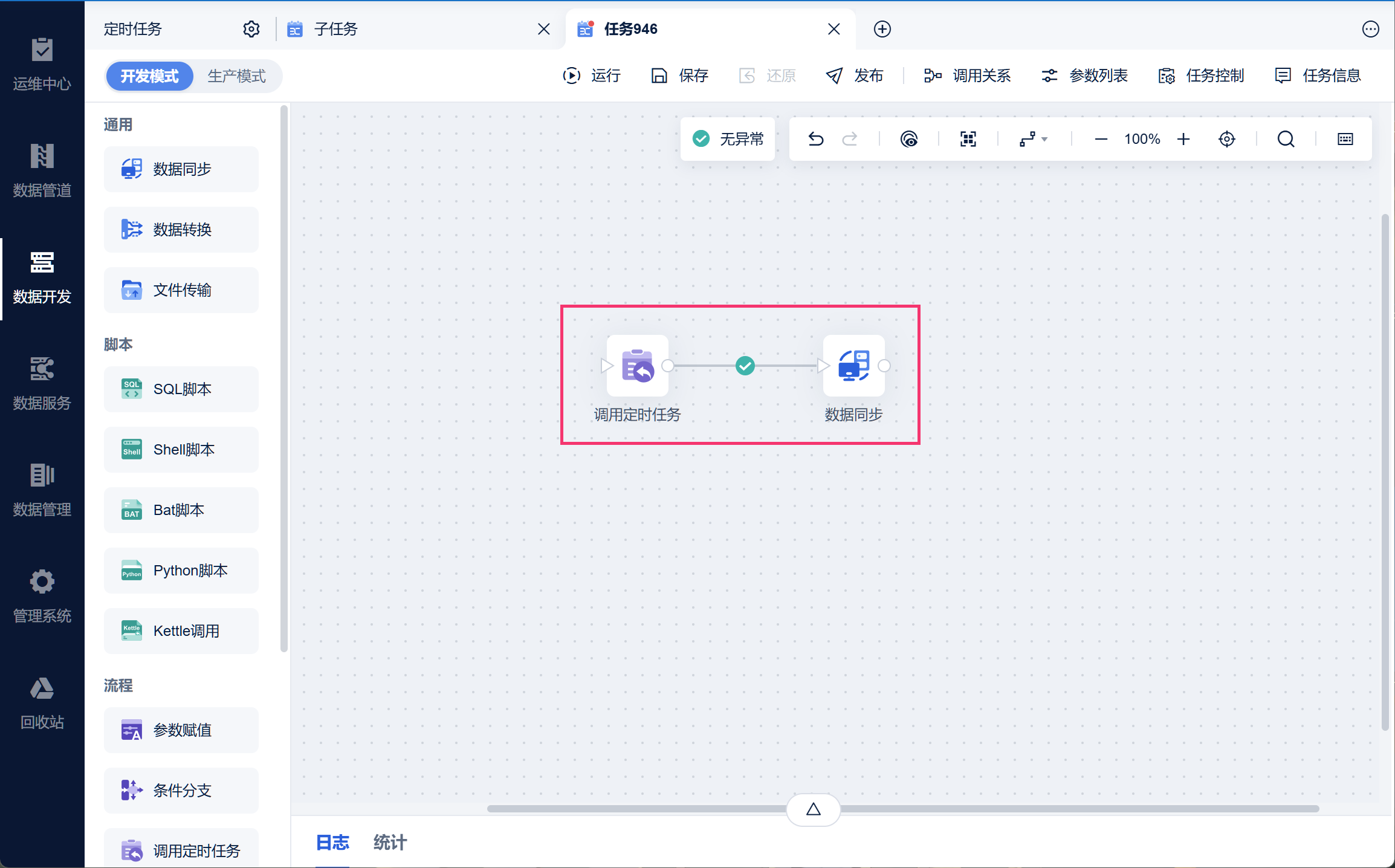Expand the bottom log panel triangle
This screenshot has width=1395, height=868.
pyautogui.click(x=813, y=809)
